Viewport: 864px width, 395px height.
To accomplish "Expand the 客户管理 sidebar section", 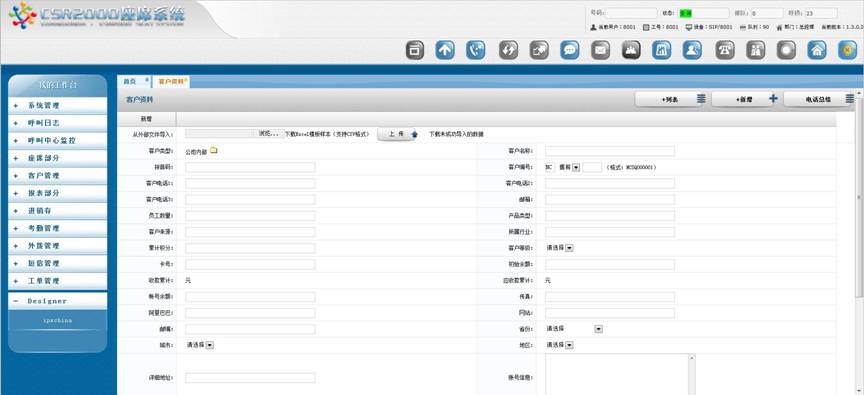I will (x=57, y=176).
